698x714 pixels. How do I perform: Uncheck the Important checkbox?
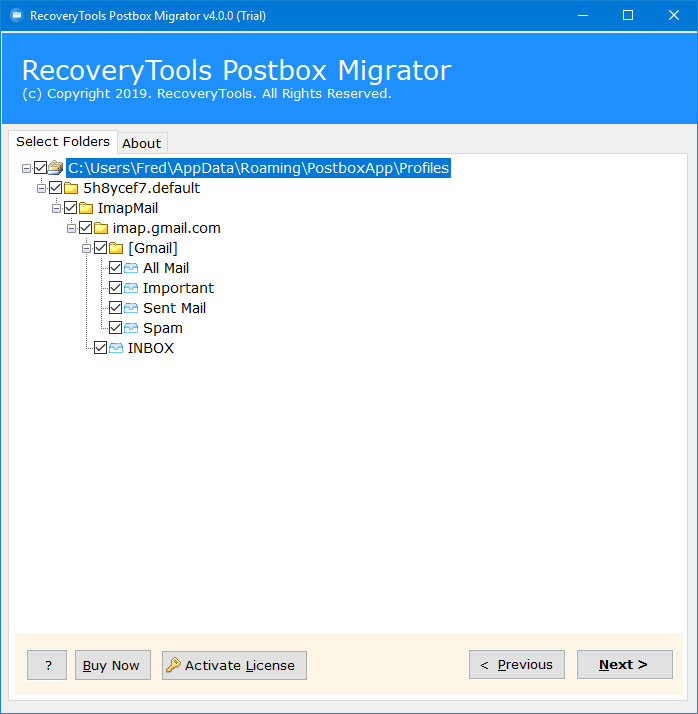116,288
